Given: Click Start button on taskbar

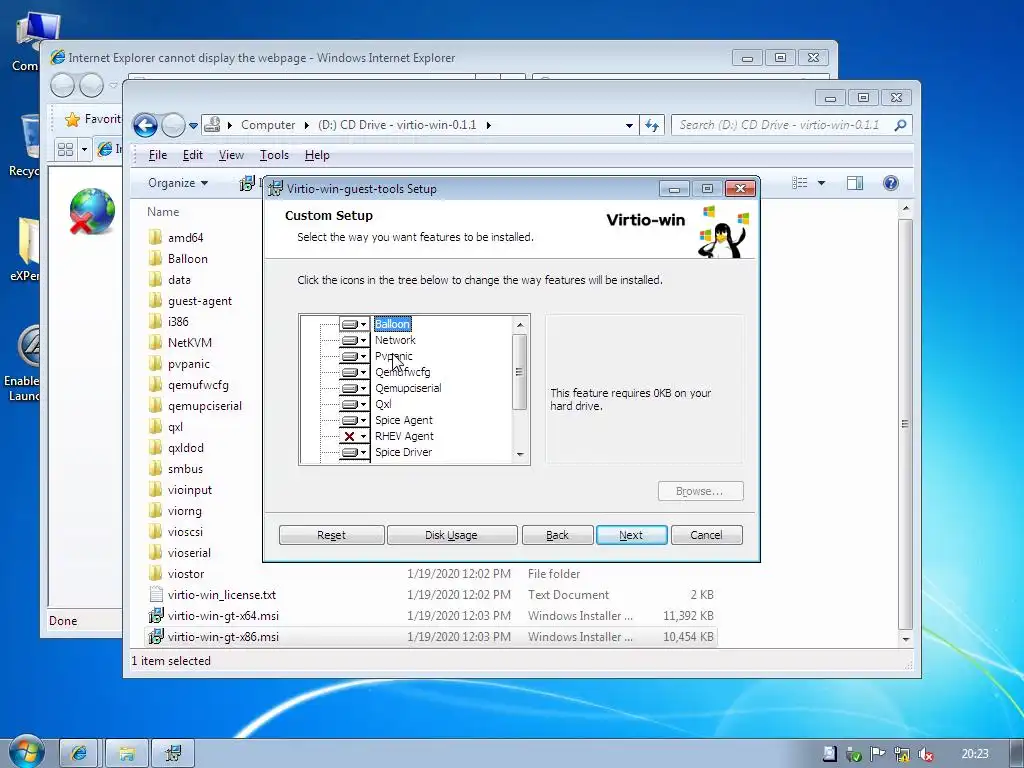Looking at the screenshot, I should click(x=27, y=751).
